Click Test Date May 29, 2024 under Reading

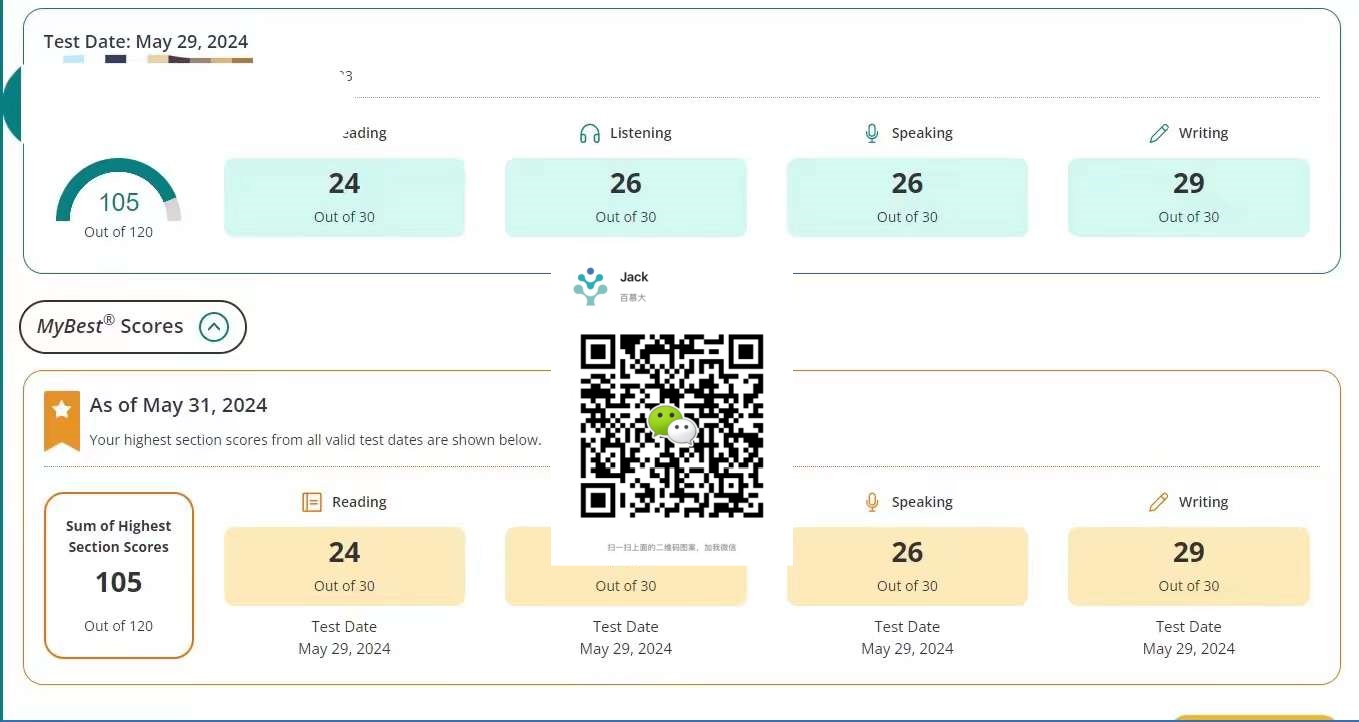(x=345, y=637)
